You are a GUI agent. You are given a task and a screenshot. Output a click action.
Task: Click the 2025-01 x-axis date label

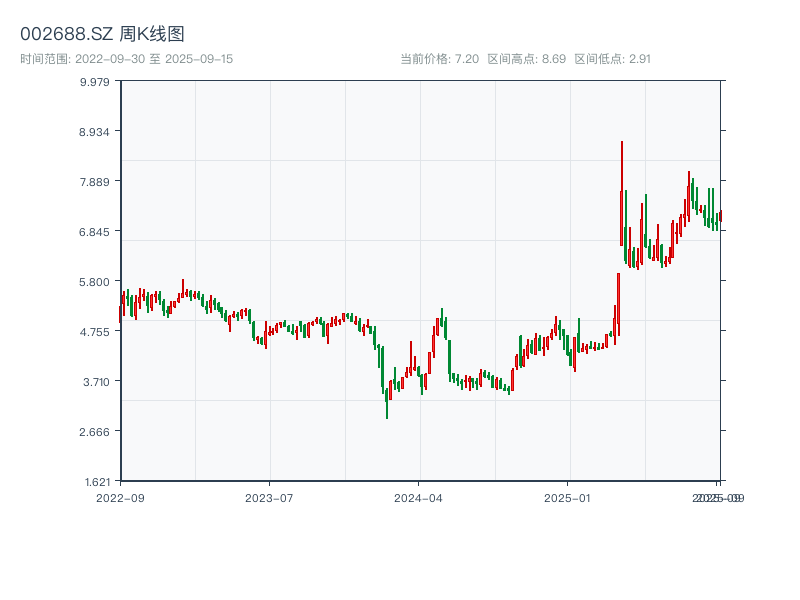[569, 497]
